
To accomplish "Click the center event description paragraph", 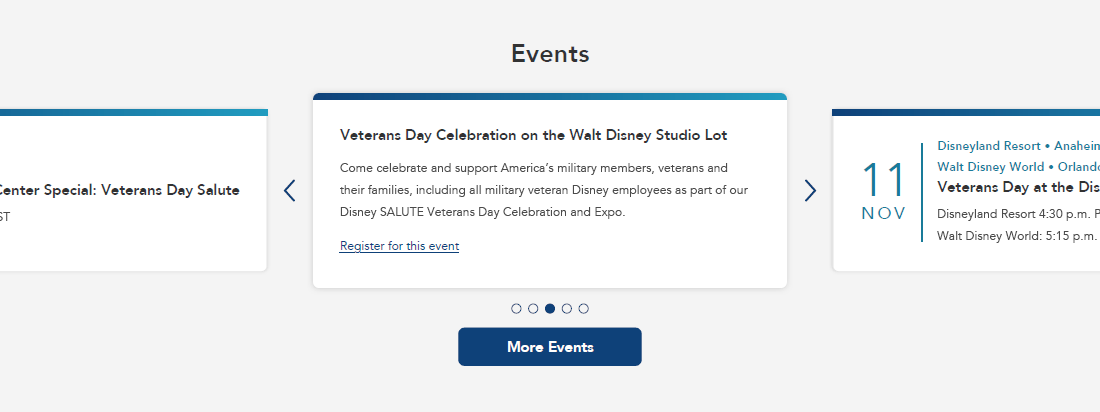I will [x=543, y=189].
